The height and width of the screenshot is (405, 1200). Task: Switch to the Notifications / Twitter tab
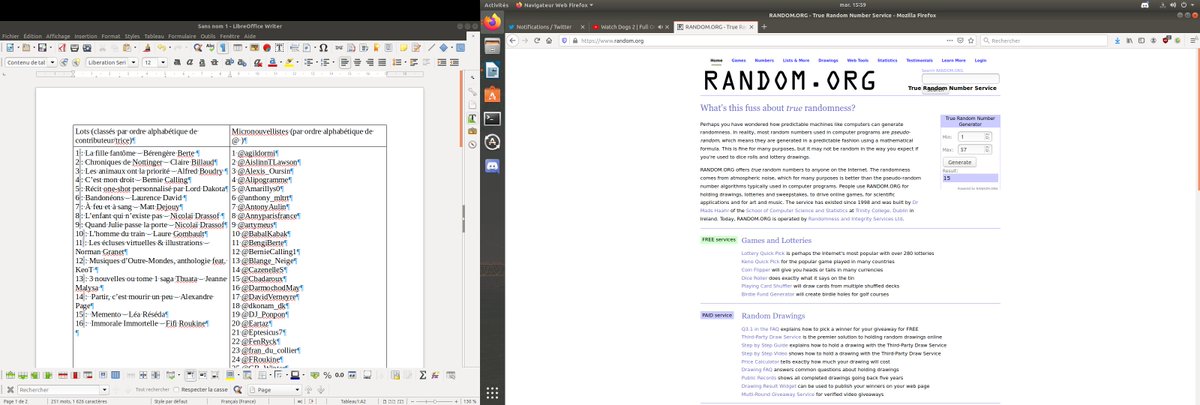[x=547, y=25]
